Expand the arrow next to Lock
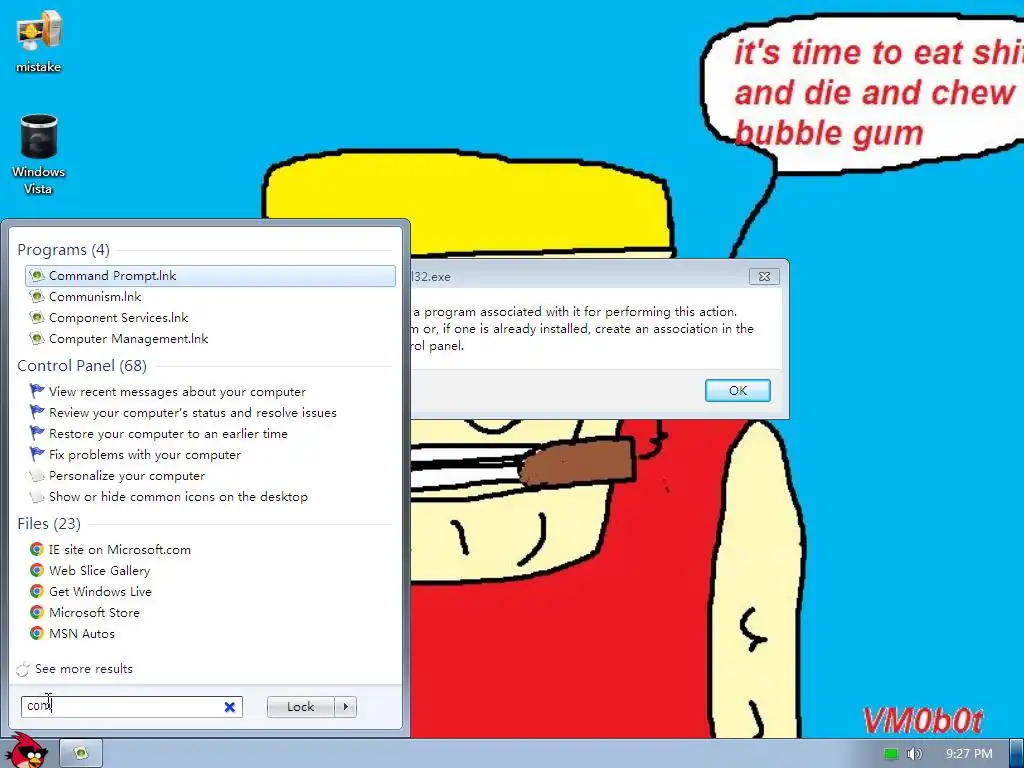The height and width of the screenshot is (768, 1024). [x=345, y=707]
